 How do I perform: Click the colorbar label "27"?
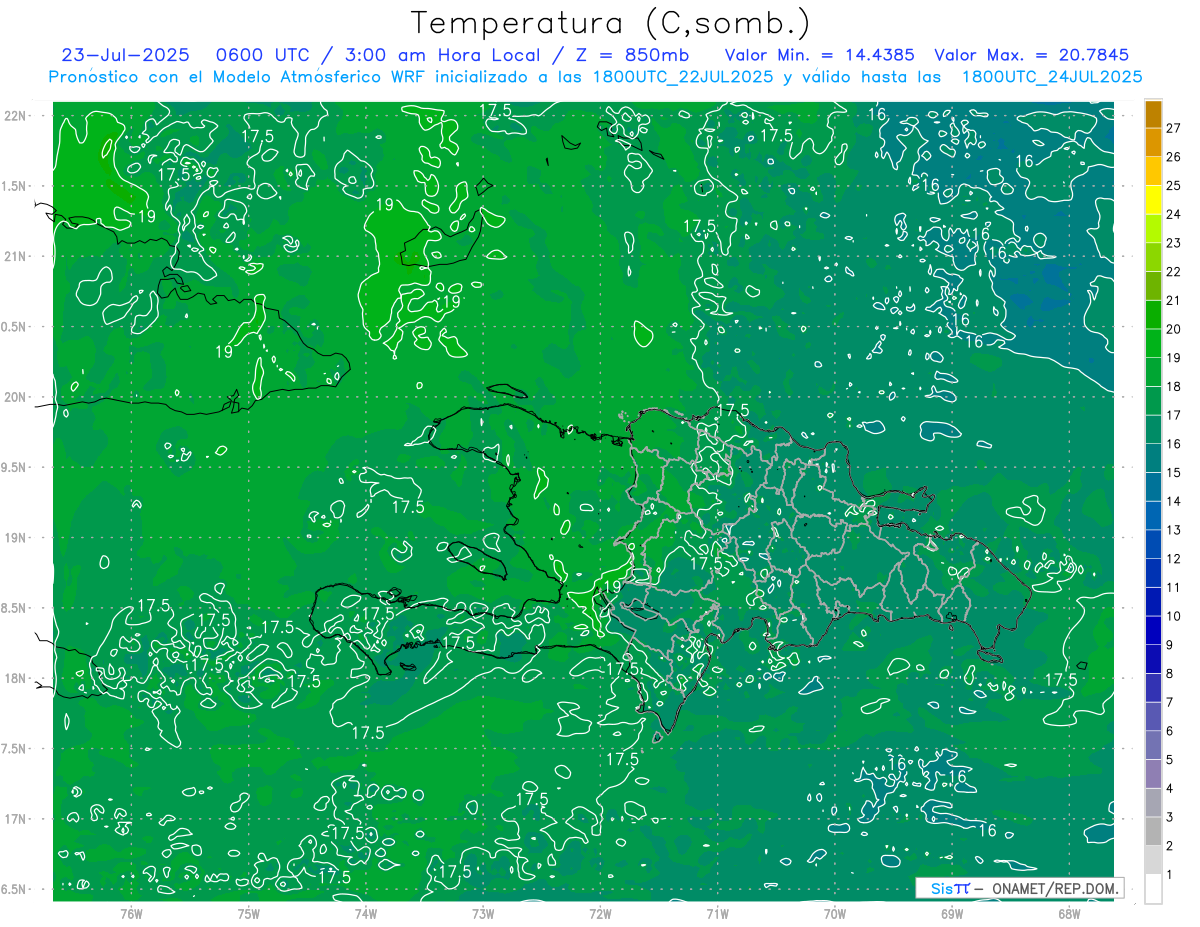[1174, 127]
